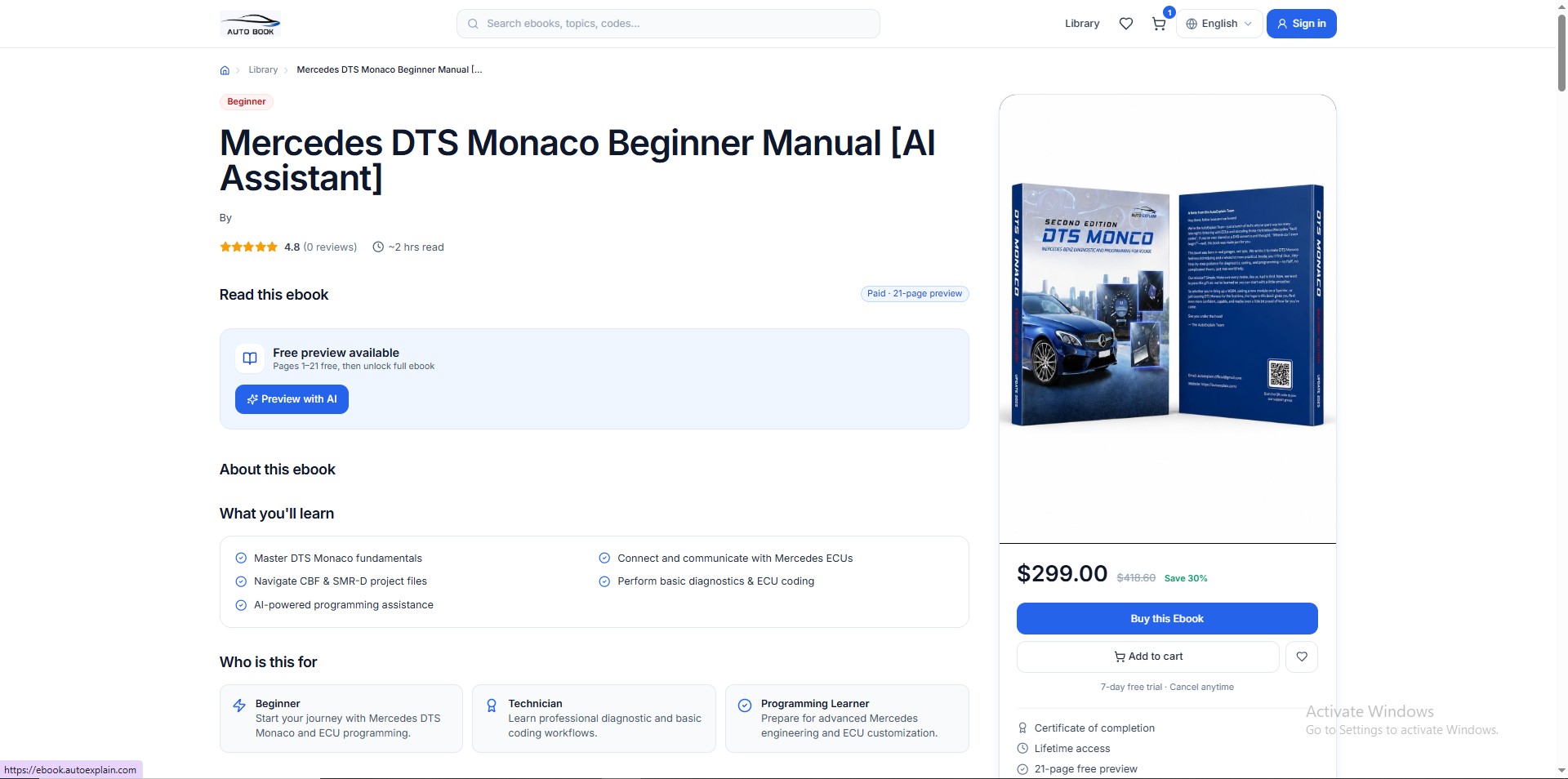1568x779 pixels.
Task: Click Preview with AI button
Action: click(292, 399)
